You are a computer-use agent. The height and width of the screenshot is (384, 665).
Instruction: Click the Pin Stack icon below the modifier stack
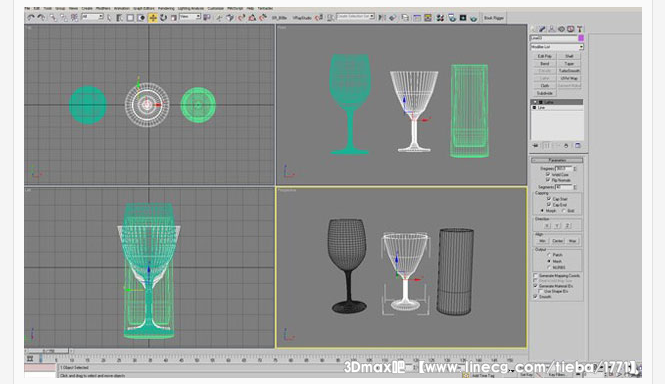point(536,146)
